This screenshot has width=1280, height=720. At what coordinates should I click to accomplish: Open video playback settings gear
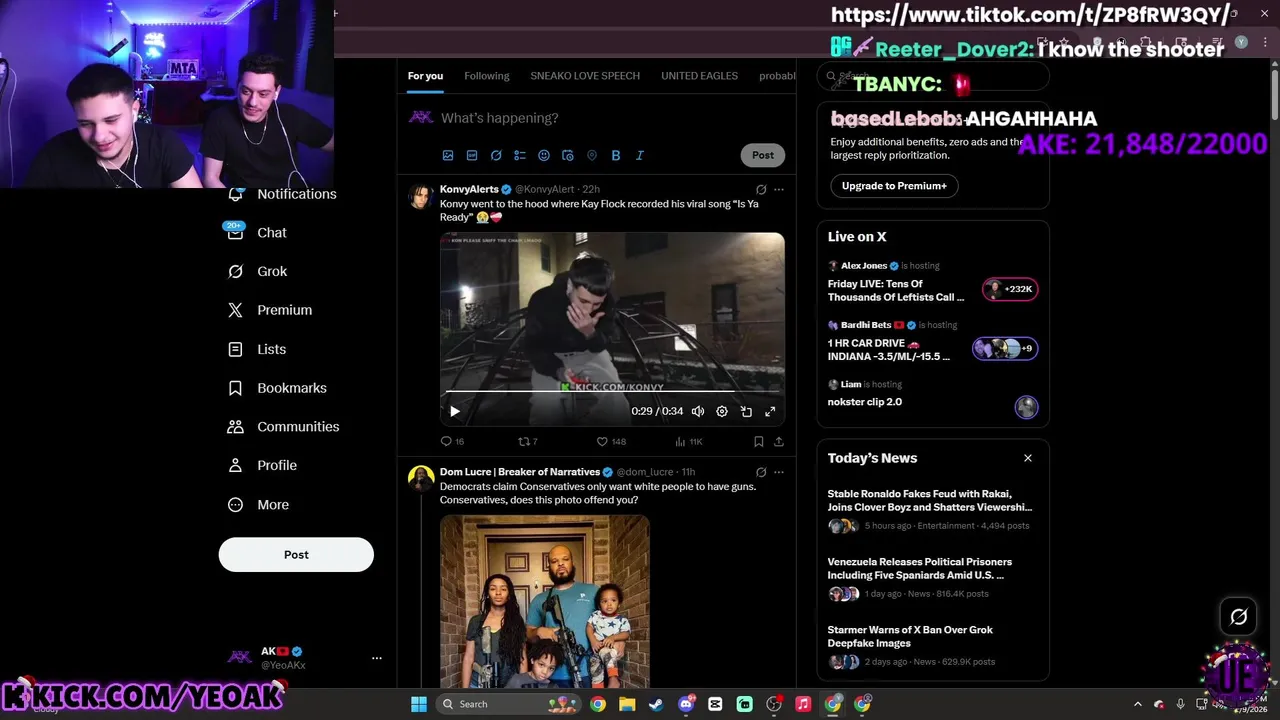coord(722,411)
